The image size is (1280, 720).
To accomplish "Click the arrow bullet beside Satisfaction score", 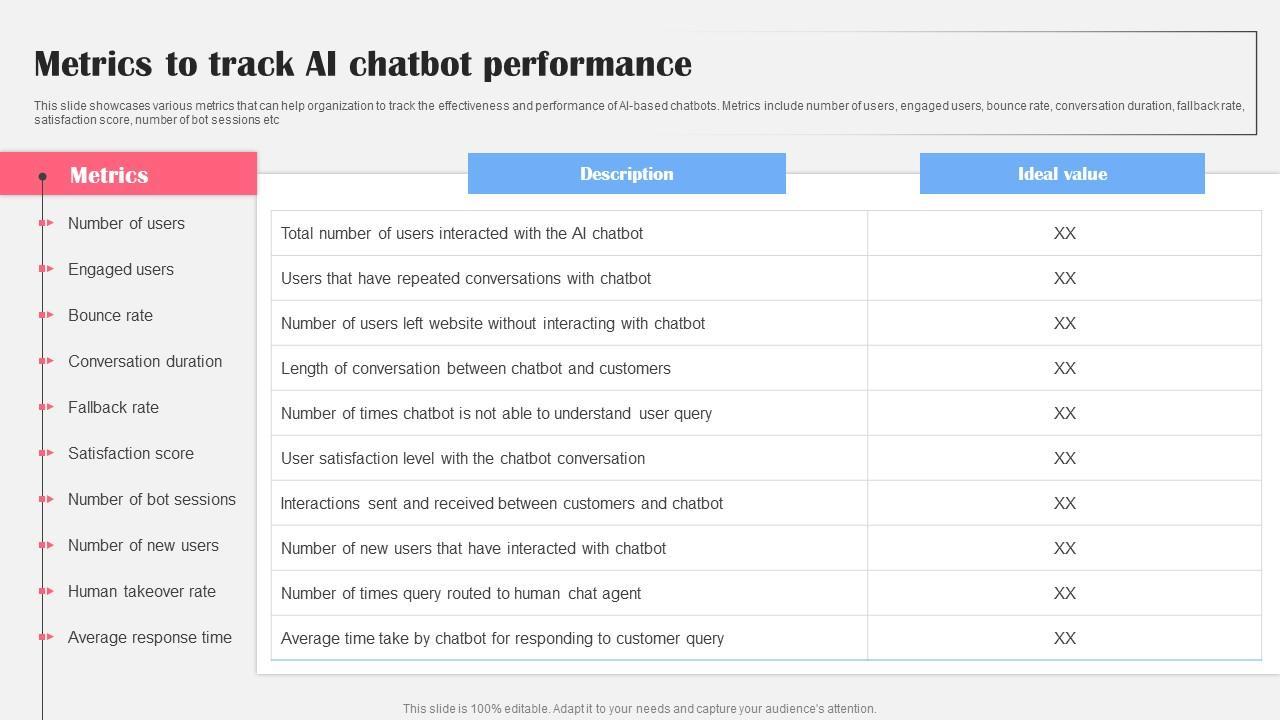I will (46, 453).
